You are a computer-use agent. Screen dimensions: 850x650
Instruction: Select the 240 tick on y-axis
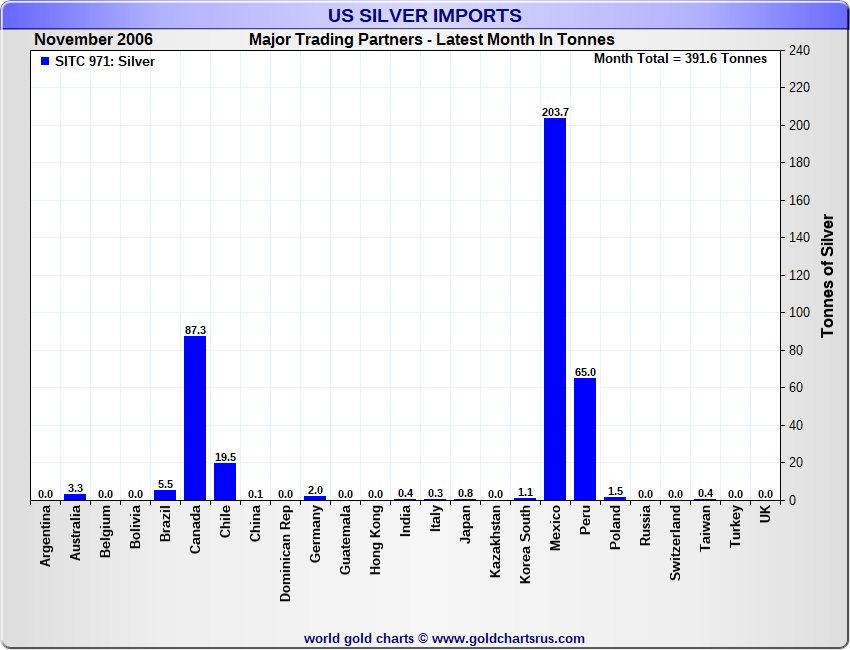(799, 50)
